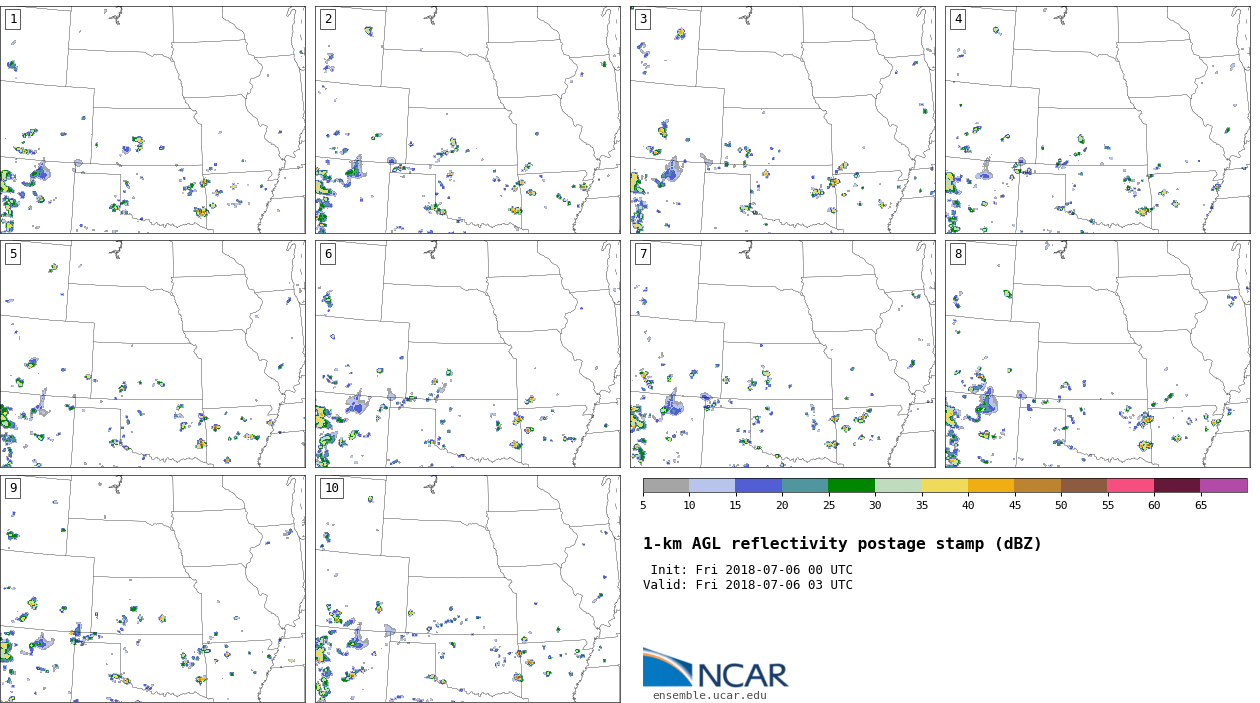Select the yellow 35–40 dBZ swatch
1260x703 pixels.
click(x=944, y=485)
